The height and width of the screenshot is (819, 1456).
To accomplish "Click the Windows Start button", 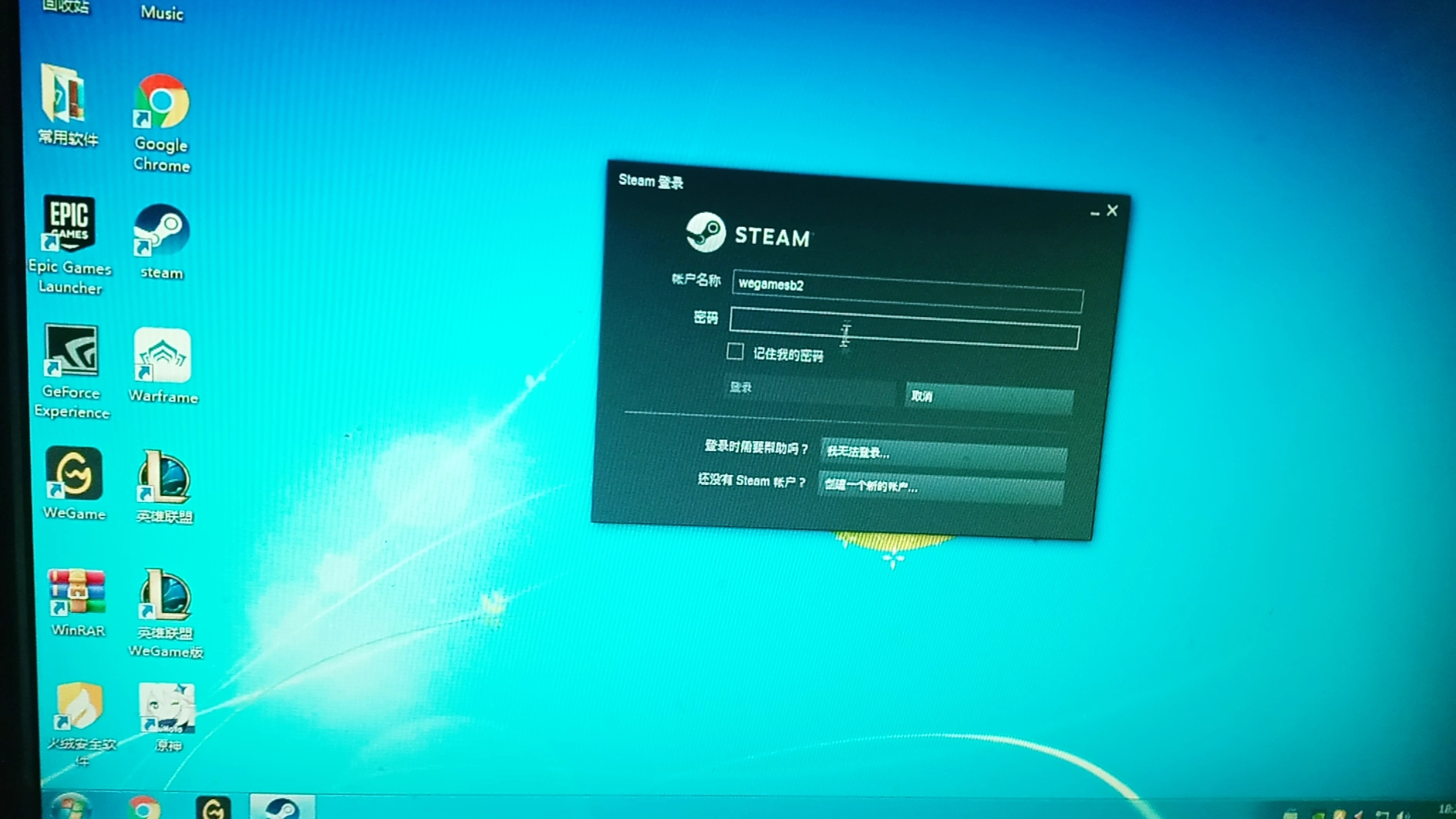I will [70, 807].
